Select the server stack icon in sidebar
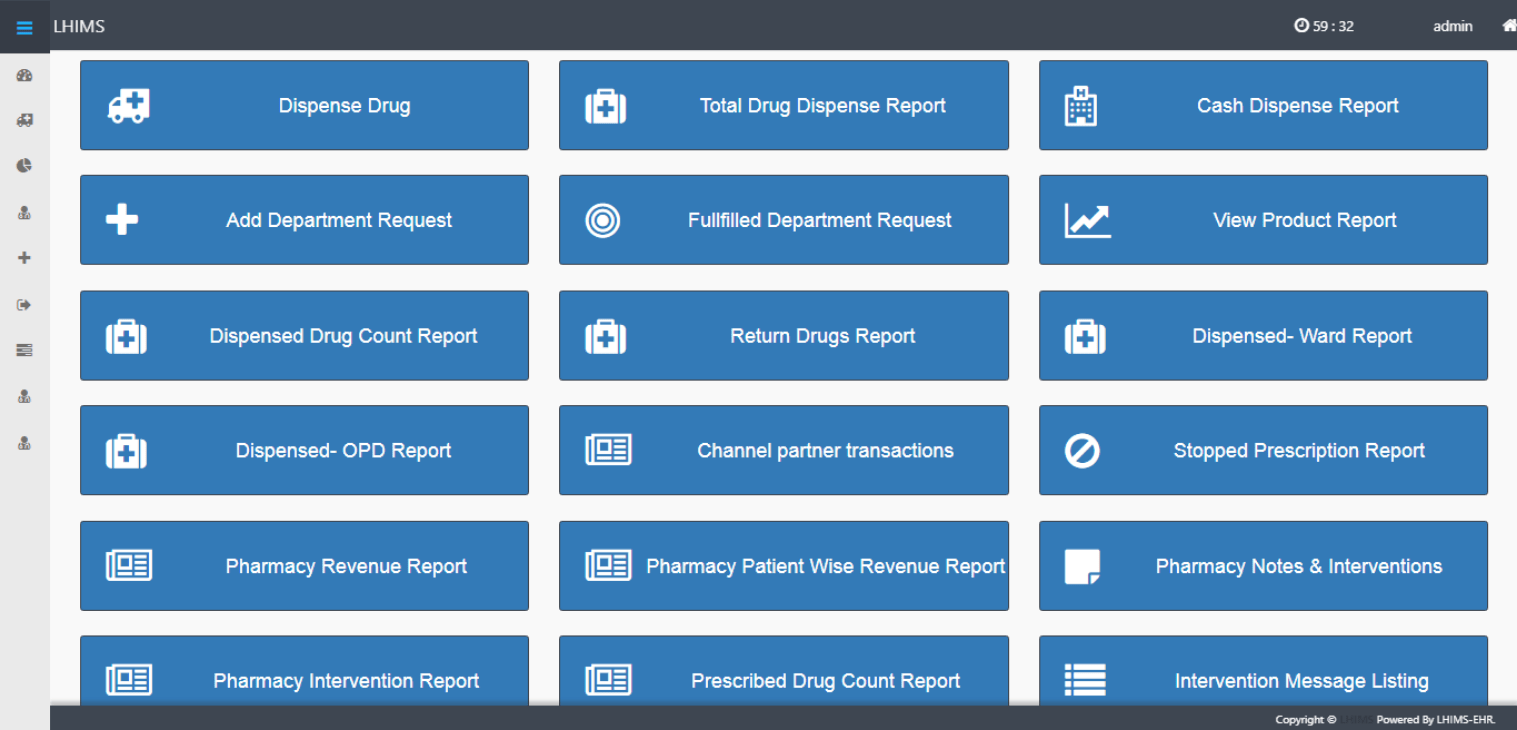 (x=25, y=350)
